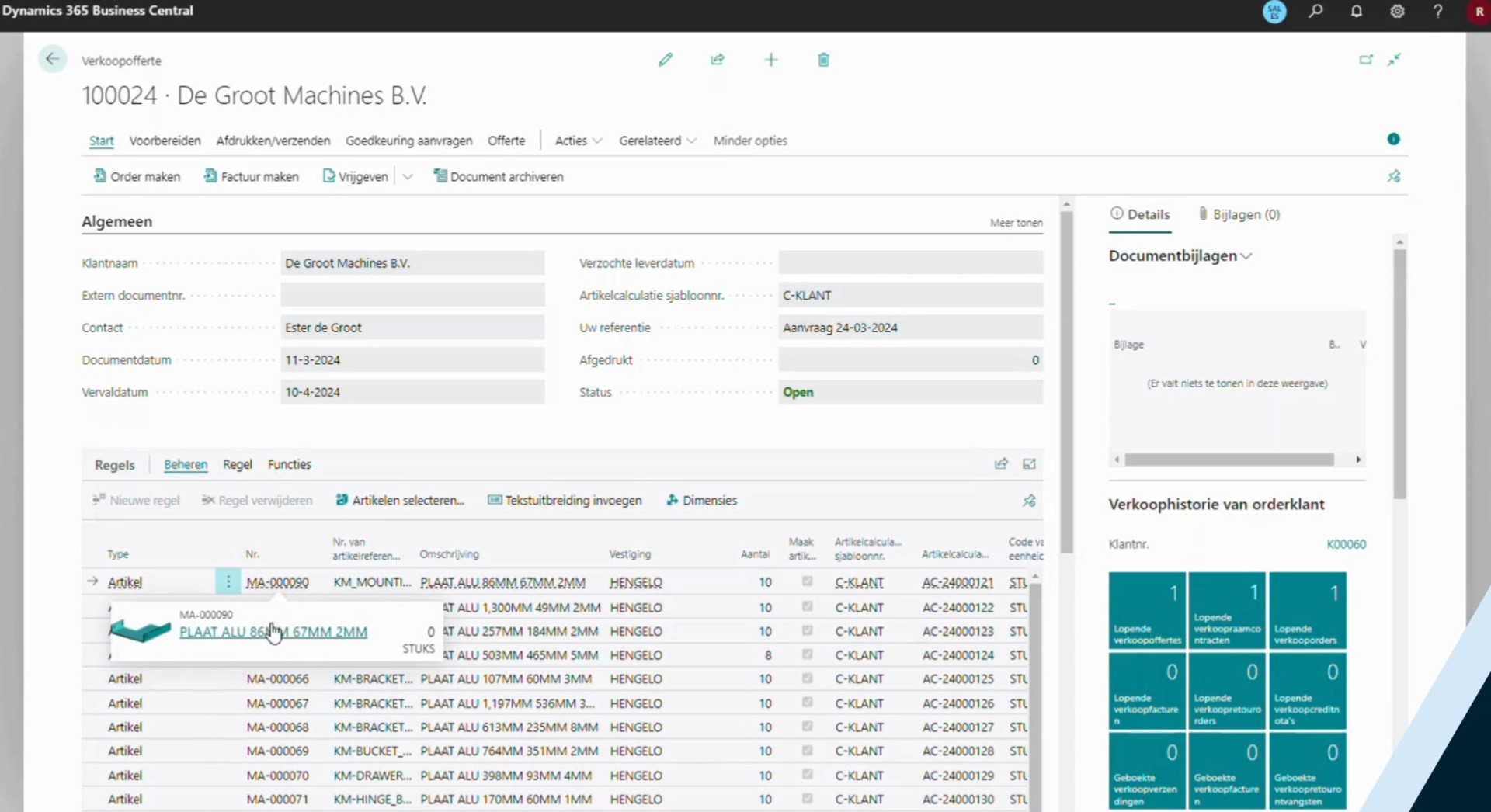Share the Regels lines icon
The height and width of the screenshot is (812, 1491).
1001,464
